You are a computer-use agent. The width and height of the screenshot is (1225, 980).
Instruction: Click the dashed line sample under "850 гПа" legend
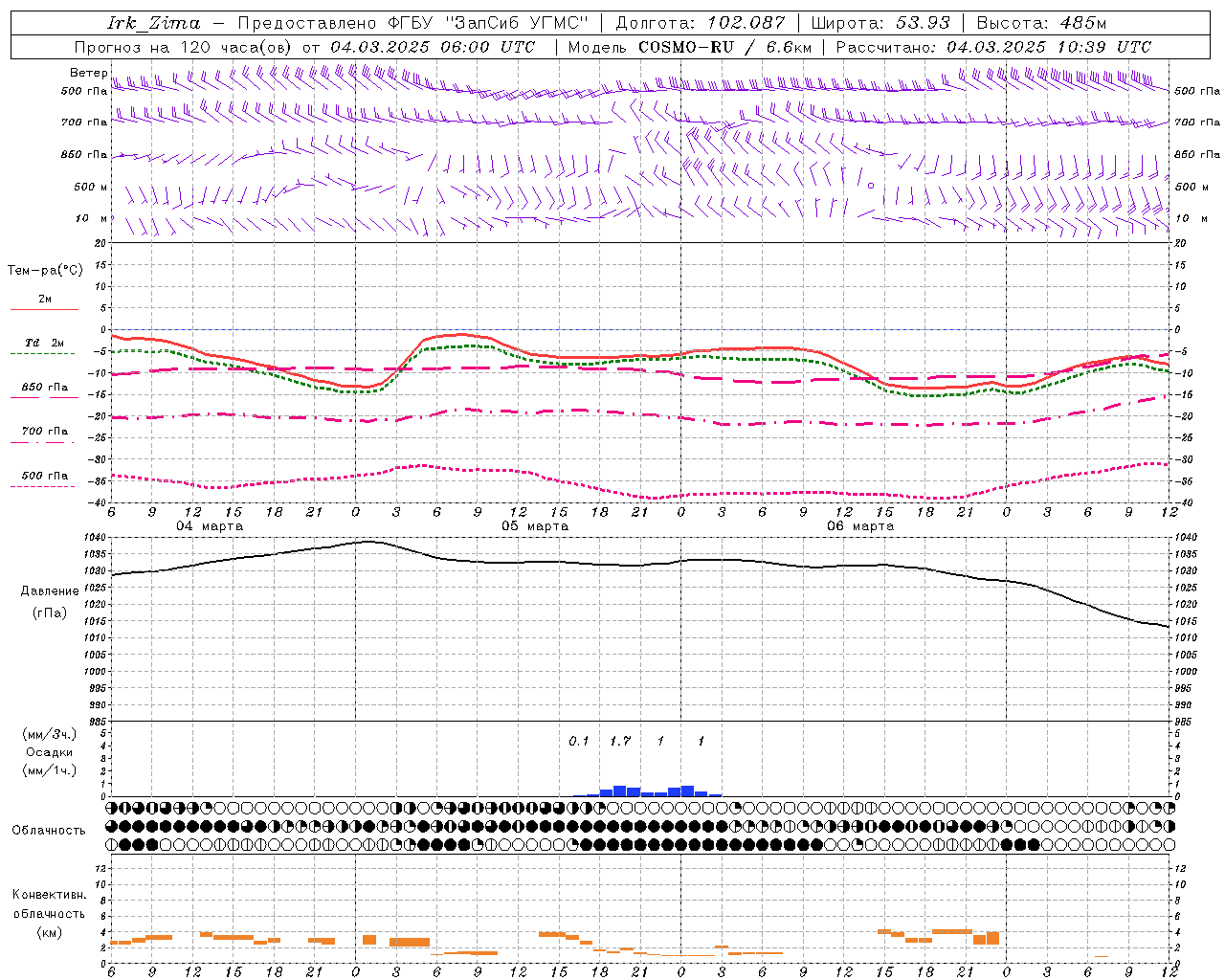coord(44,398)
